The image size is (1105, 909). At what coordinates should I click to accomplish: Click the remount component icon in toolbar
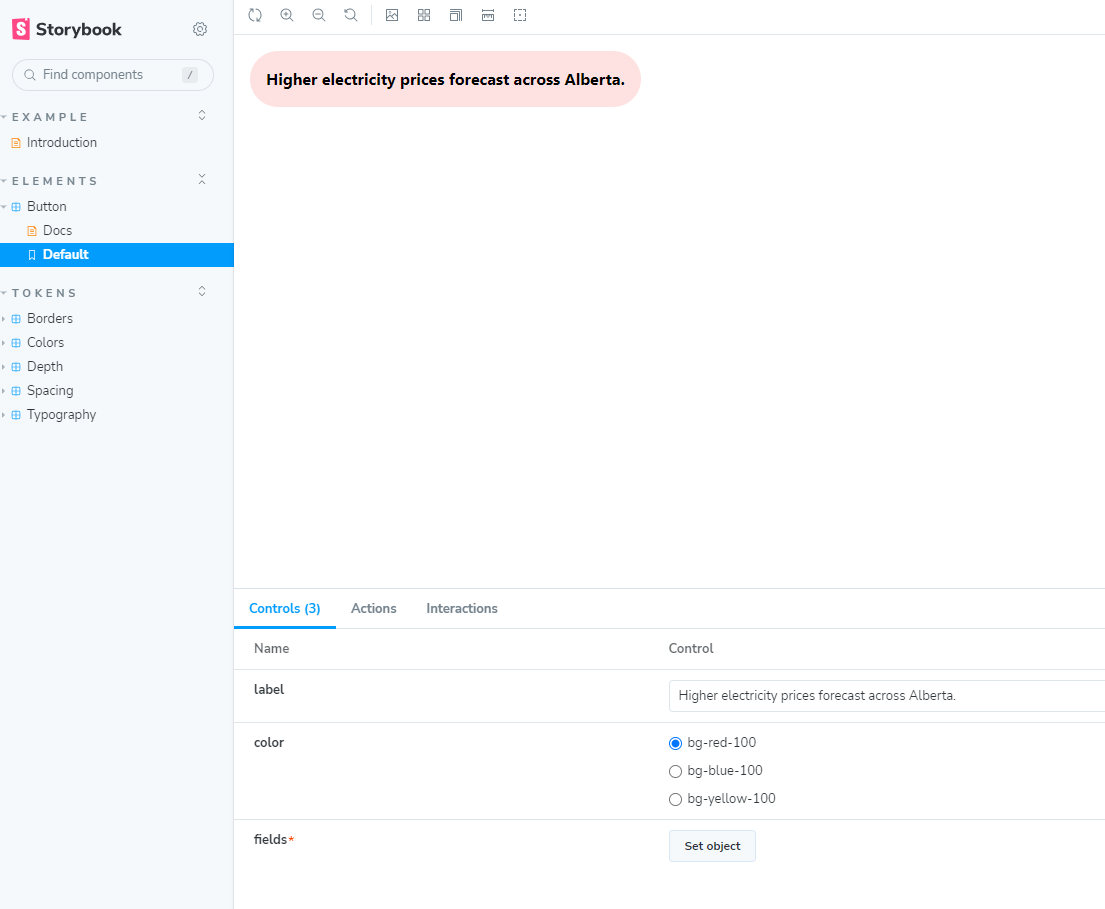point(255,15)
